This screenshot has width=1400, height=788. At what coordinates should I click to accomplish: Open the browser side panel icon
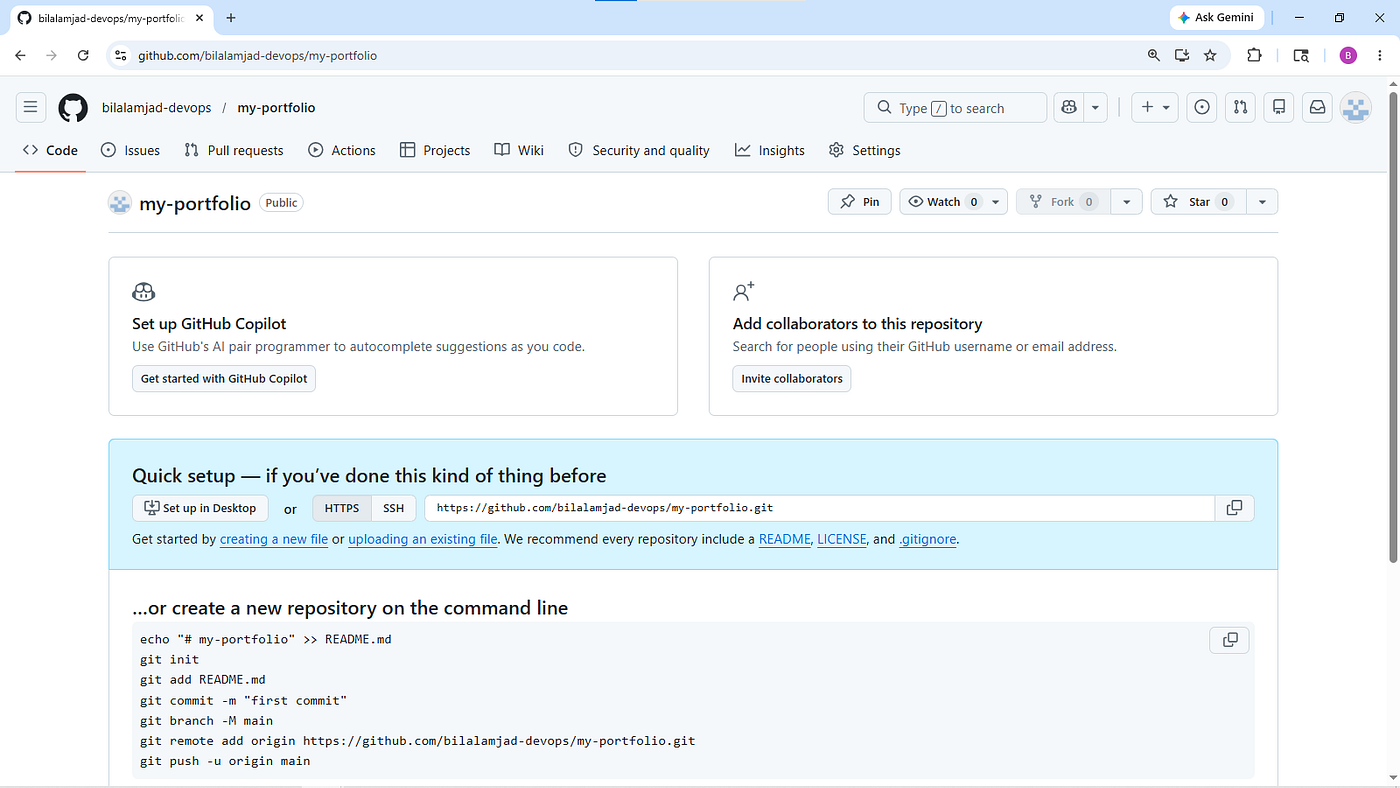click(1301, 55)
